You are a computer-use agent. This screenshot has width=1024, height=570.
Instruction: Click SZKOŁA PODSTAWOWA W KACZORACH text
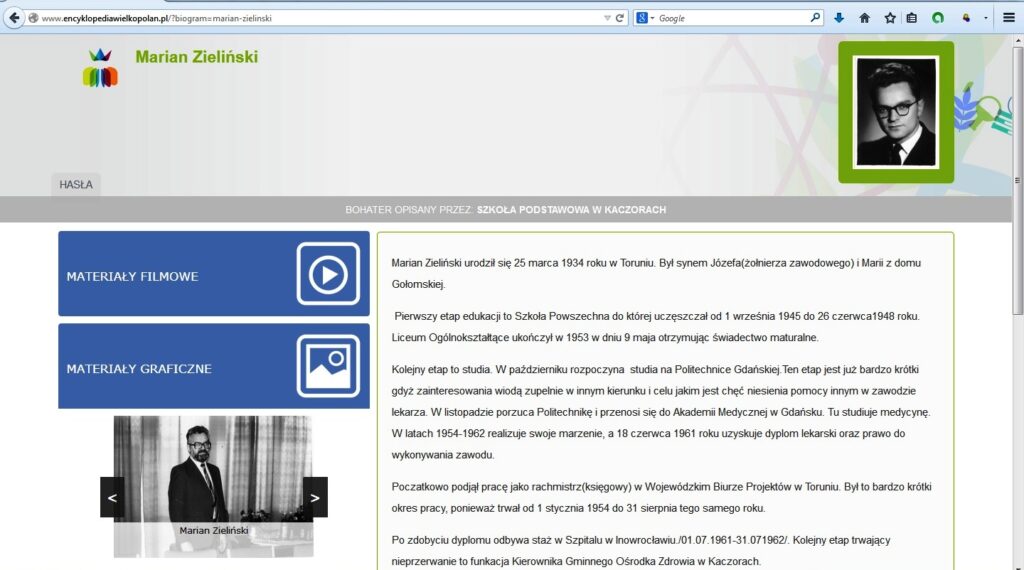coord(571,210)
